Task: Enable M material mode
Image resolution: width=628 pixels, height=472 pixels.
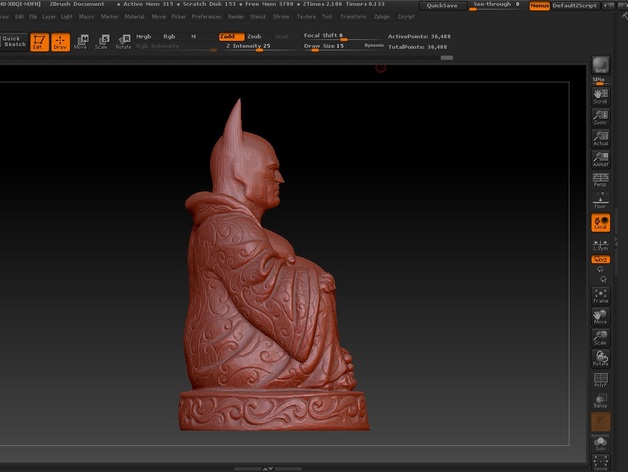Action: pos(193,36)
